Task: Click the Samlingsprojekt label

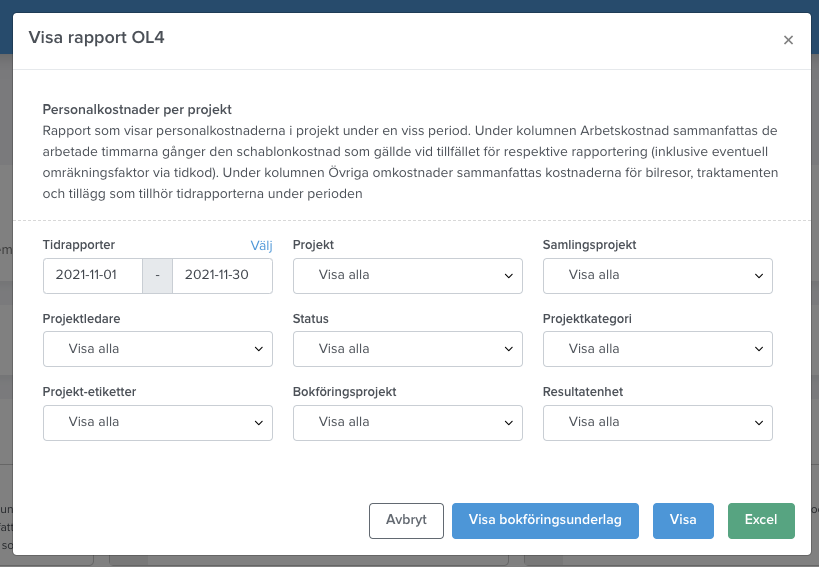Action: click(590, 245)
